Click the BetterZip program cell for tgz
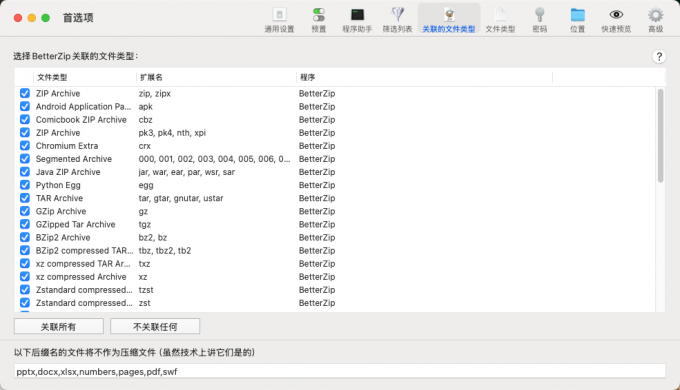680x390 pixels. [x=317, y=224]
